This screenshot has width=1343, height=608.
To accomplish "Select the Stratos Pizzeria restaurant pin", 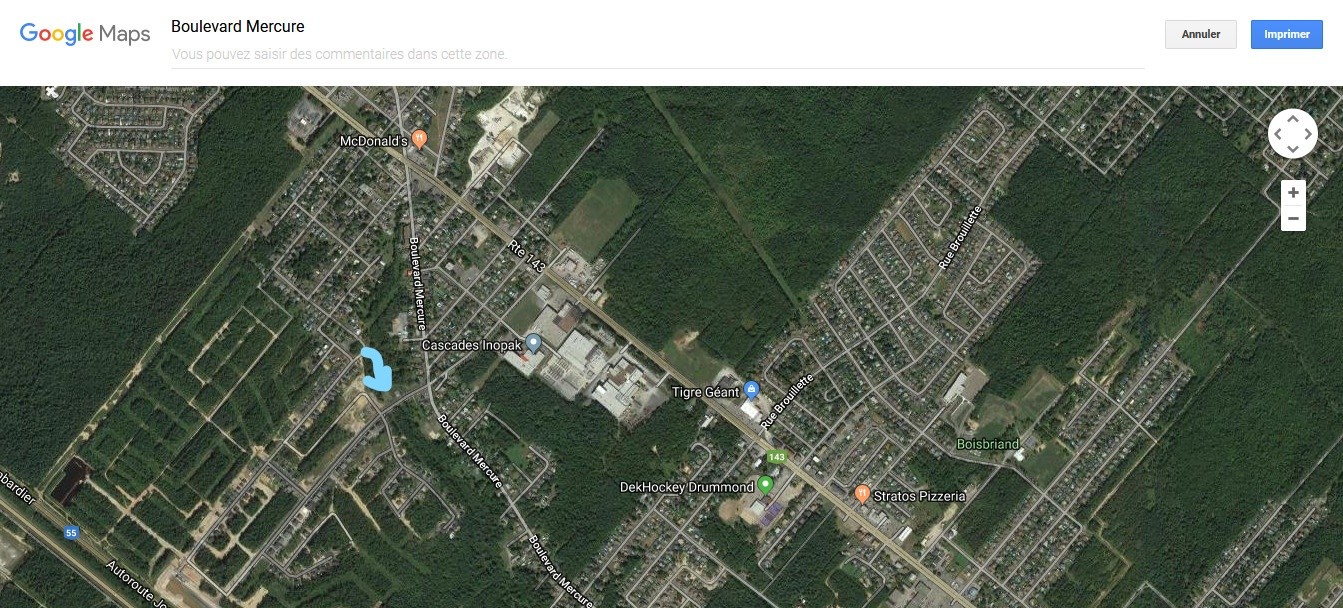I will [x=862, y=494].
